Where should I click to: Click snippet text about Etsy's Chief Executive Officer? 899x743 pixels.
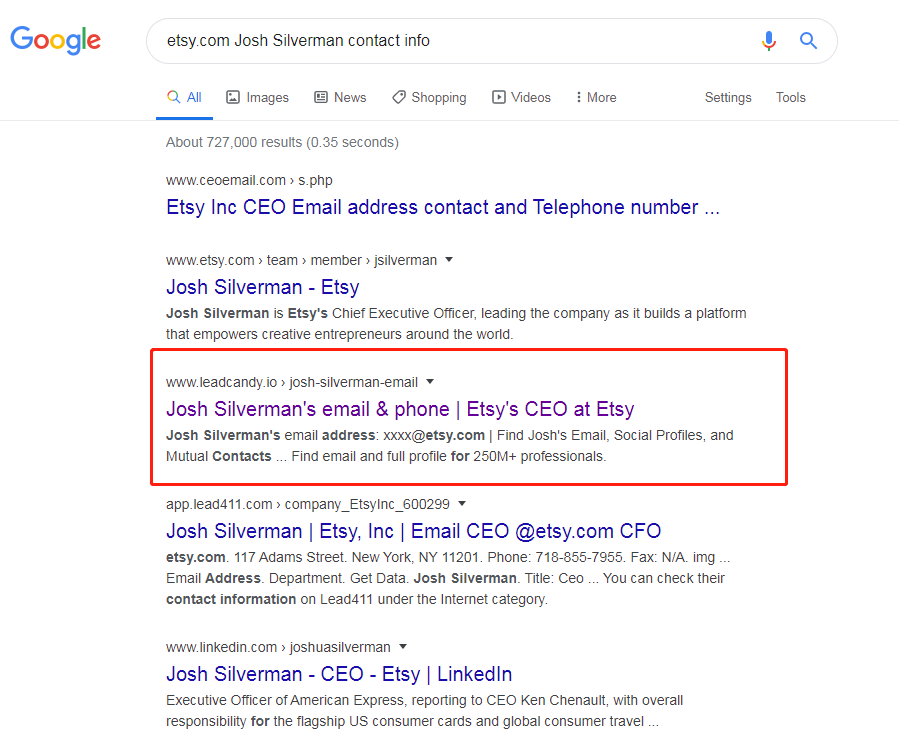pyautogui.click(x=456, y=324)
